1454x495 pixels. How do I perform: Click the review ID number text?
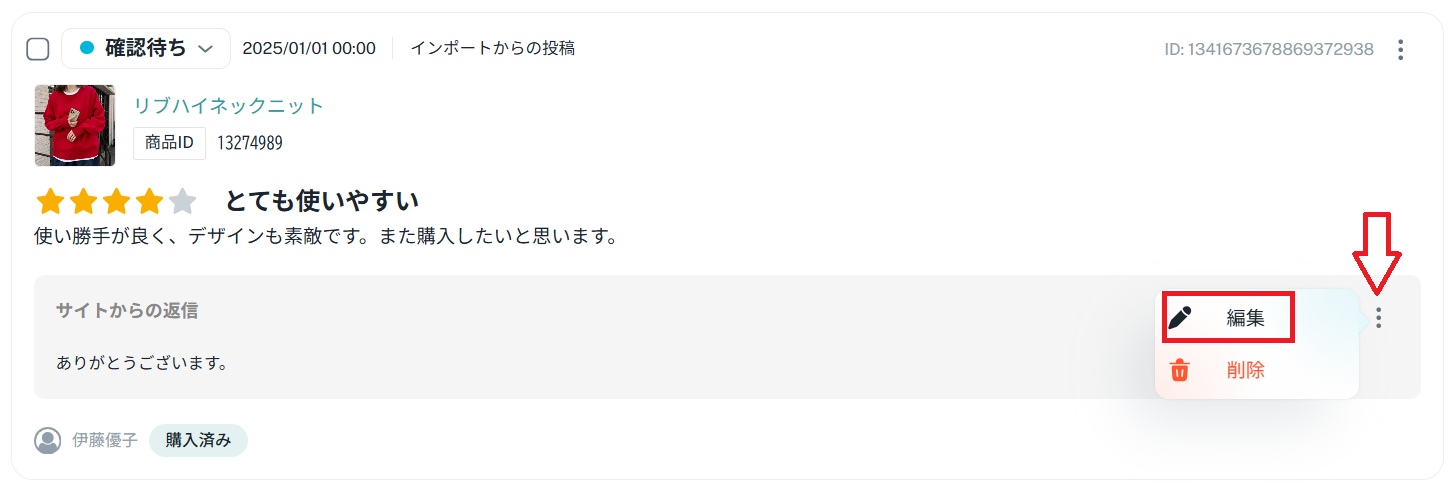(x=1269, y=49)
